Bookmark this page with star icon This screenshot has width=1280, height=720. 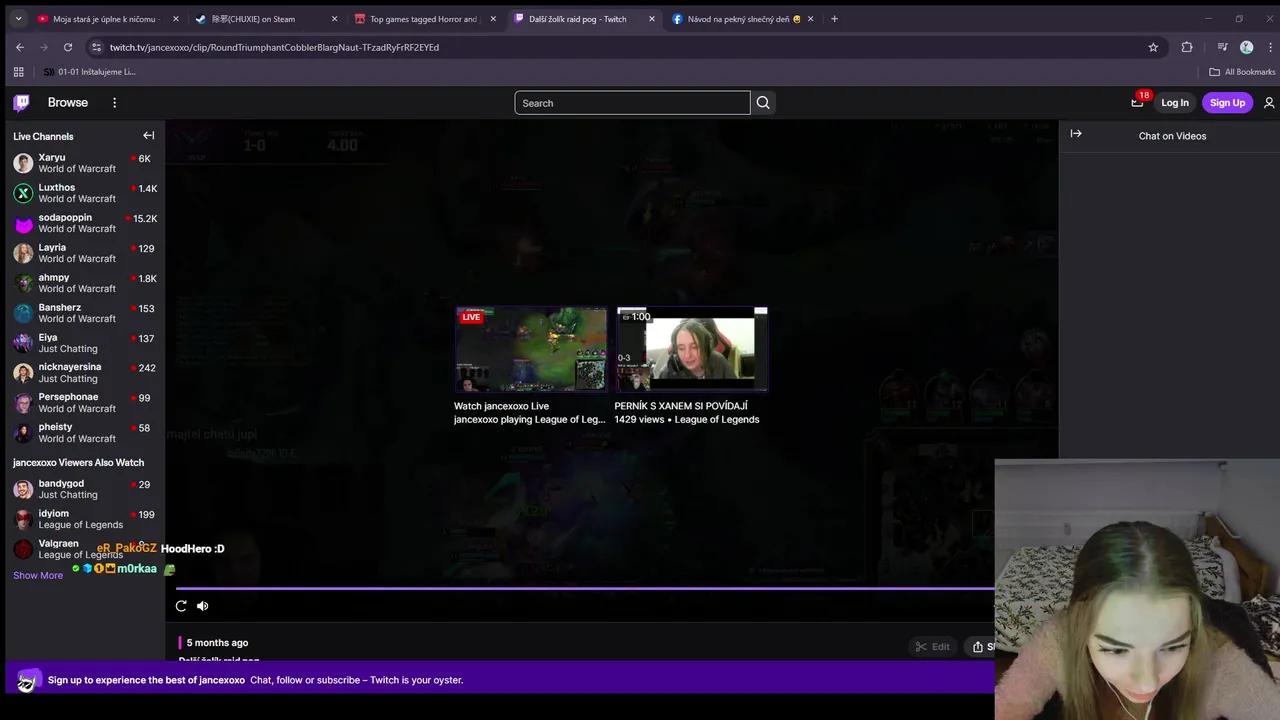1153,47
